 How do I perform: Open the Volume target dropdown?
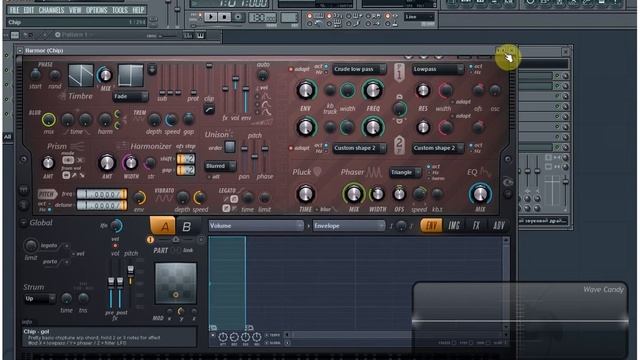pyautogui.click(x=256, y=226)
